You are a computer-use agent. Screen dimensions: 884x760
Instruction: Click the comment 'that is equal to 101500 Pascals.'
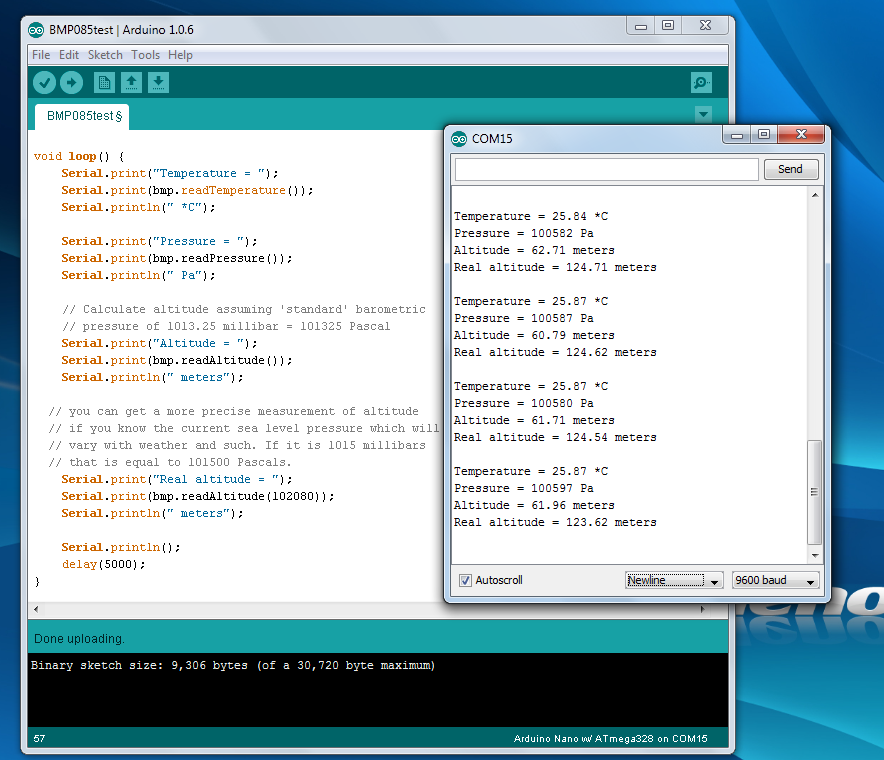(170, 462)
